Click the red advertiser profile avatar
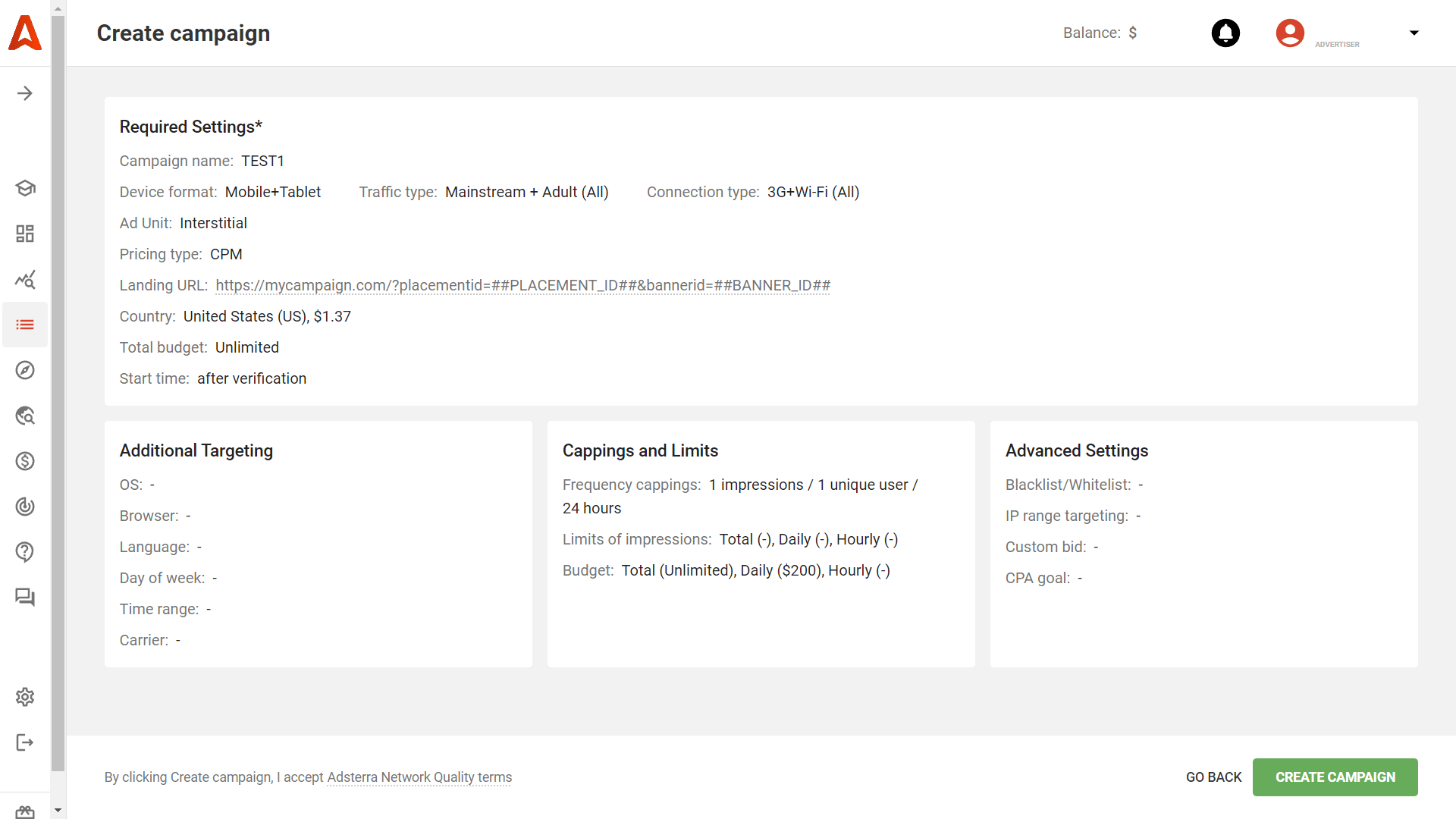1456x819 pixels. 1289,33
